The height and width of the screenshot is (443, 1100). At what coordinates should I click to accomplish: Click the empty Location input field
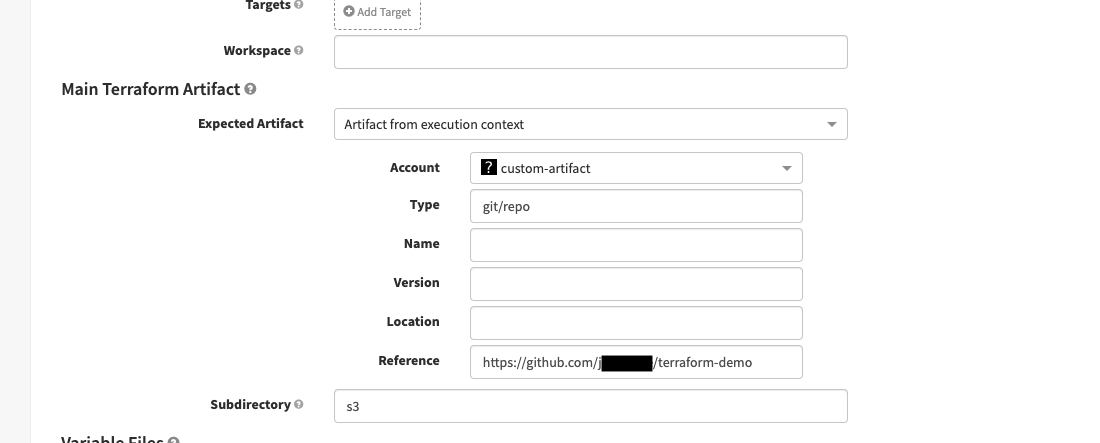point(636,323)
